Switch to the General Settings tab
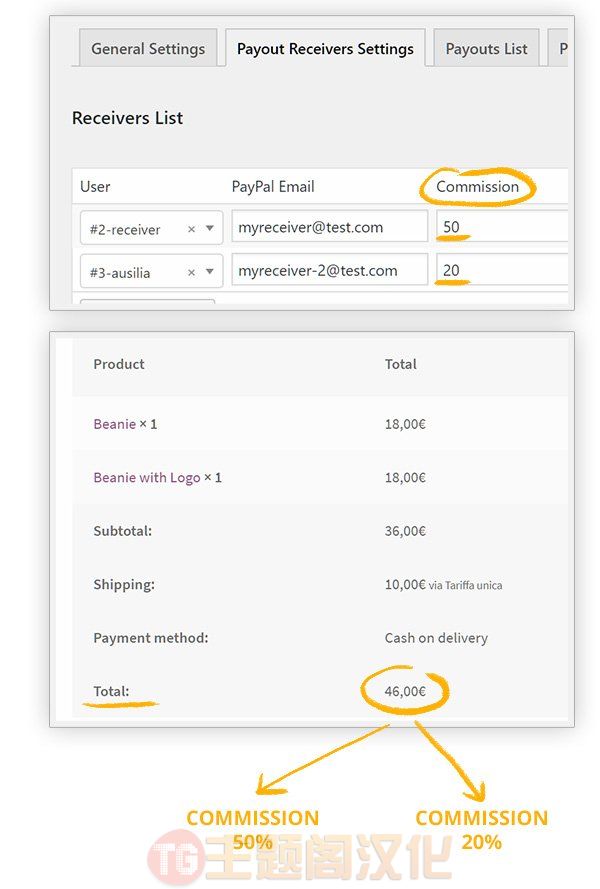 [x=148, y=49]
